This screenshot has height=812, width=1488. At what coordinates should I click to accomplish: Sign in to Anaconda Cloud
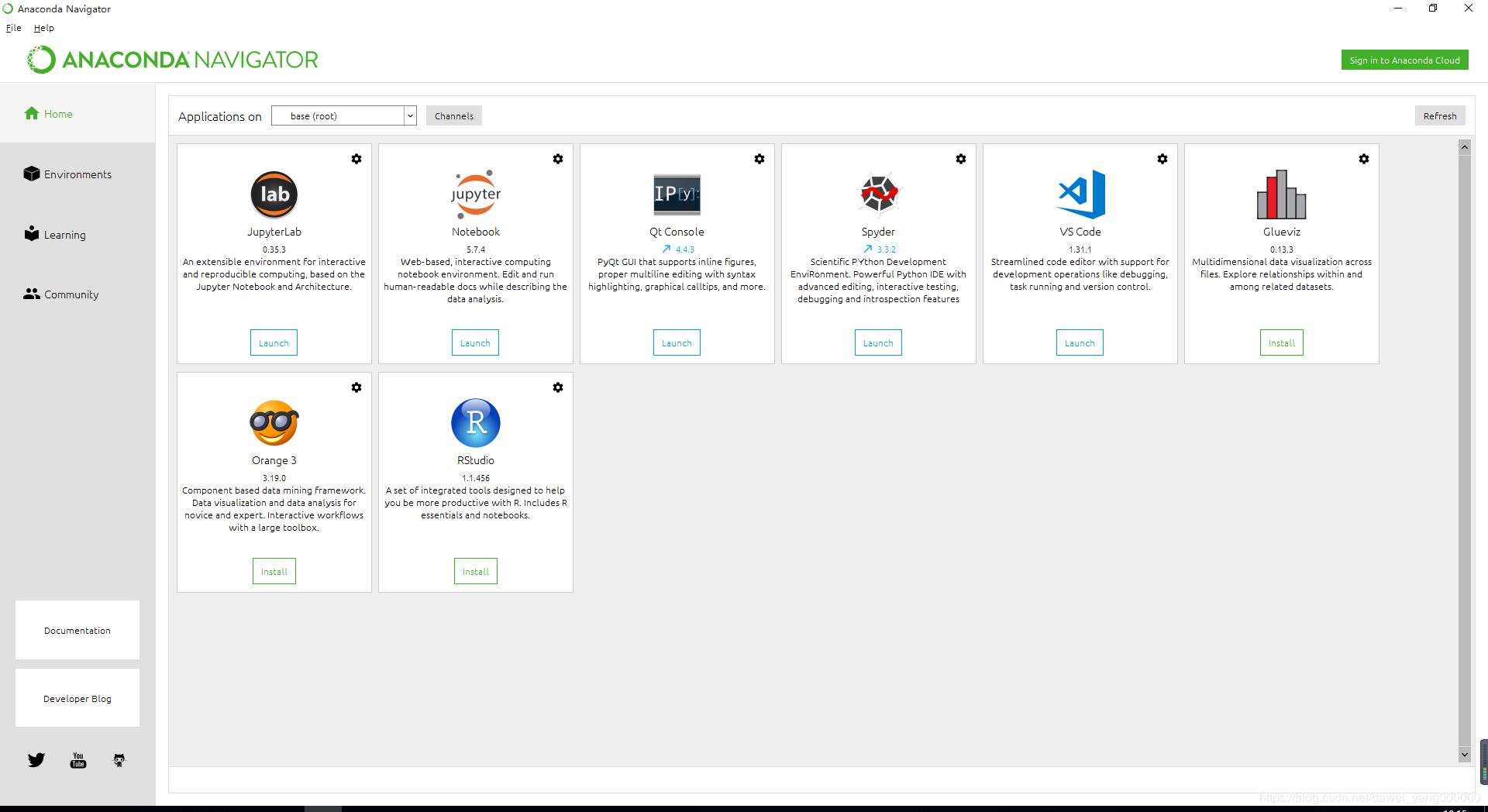tap(1405, 60)
